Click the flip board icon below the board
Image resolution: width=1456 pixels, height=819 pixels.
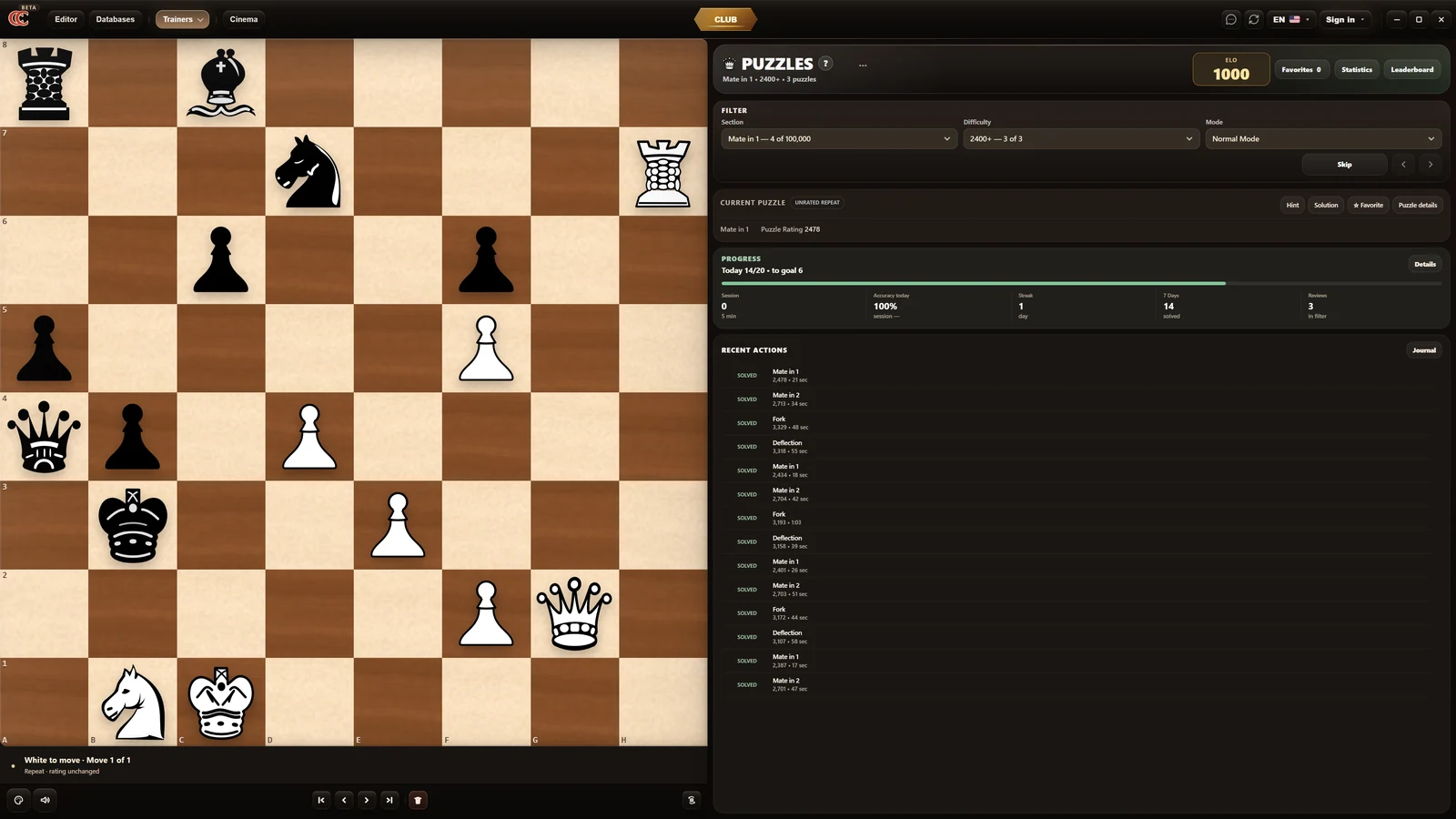click(692, 800)
